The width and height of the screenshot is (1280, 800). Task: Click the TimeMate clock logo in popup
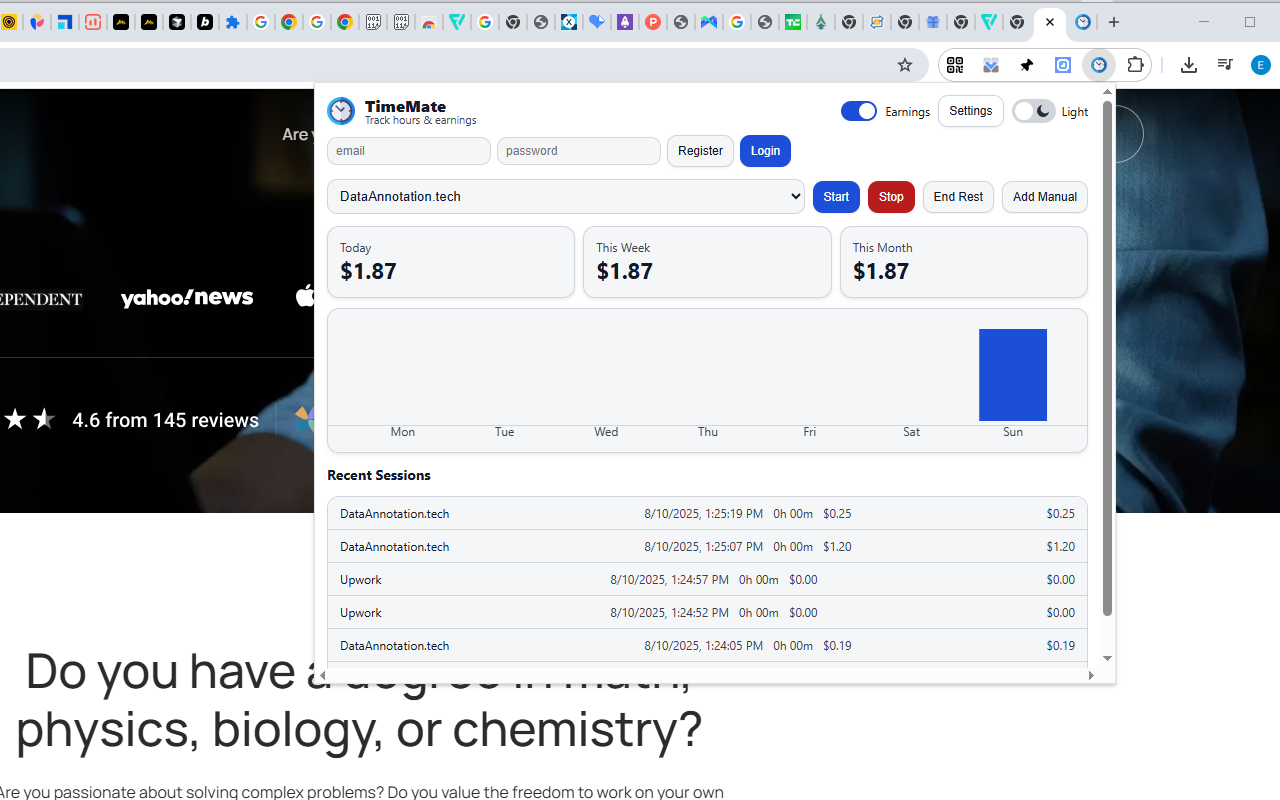pos(341,111)
